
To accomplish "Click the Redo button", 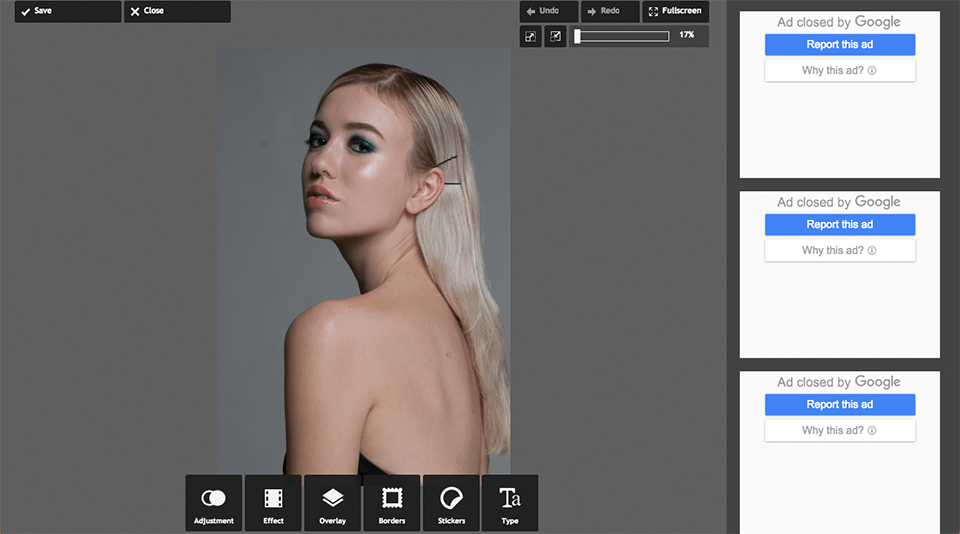I will pyautogui.click(x=610, y=11).
